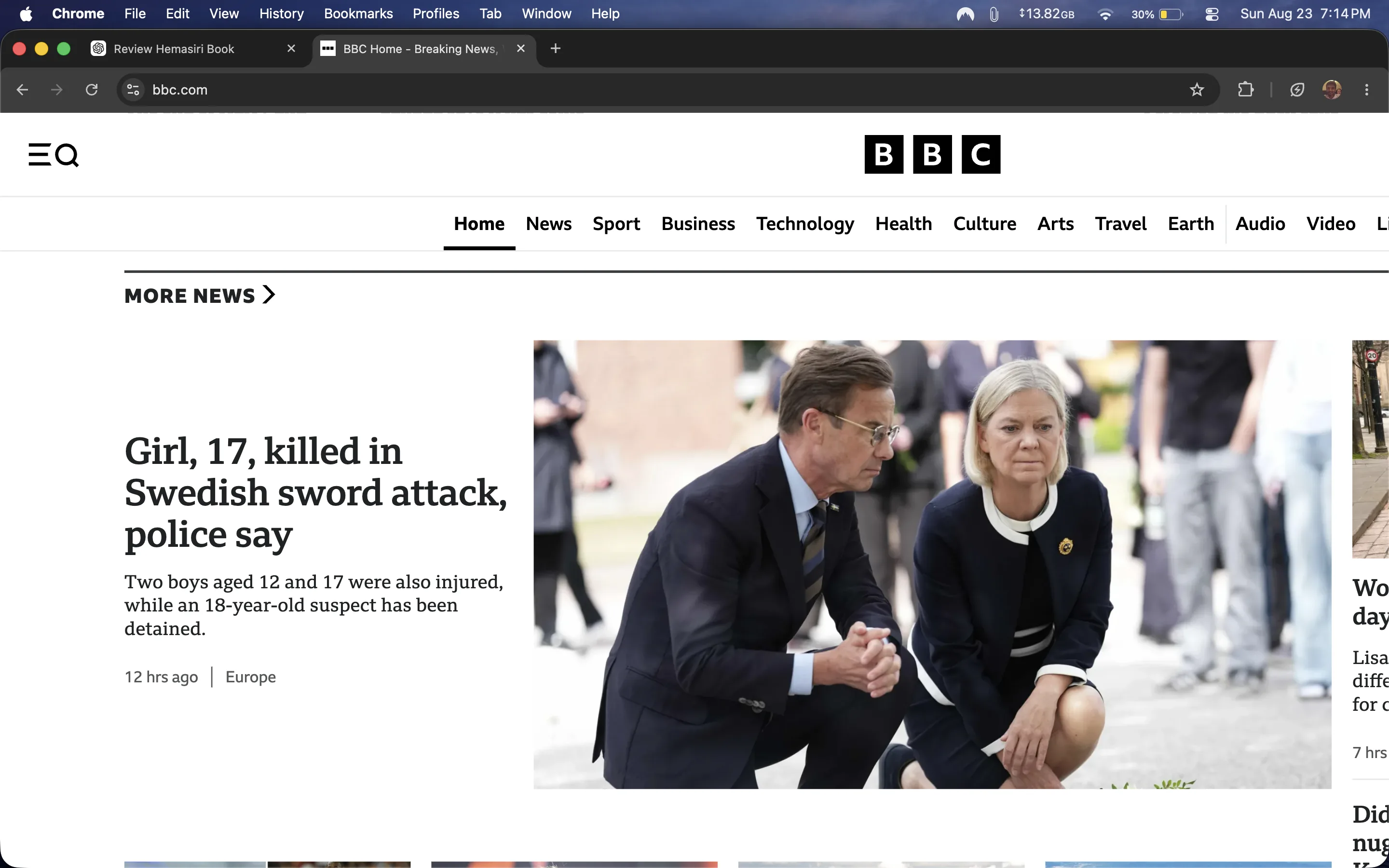Open the Culture section
Image resolution: width=1389 pixels, height=868 pixels.
point(984,224)
